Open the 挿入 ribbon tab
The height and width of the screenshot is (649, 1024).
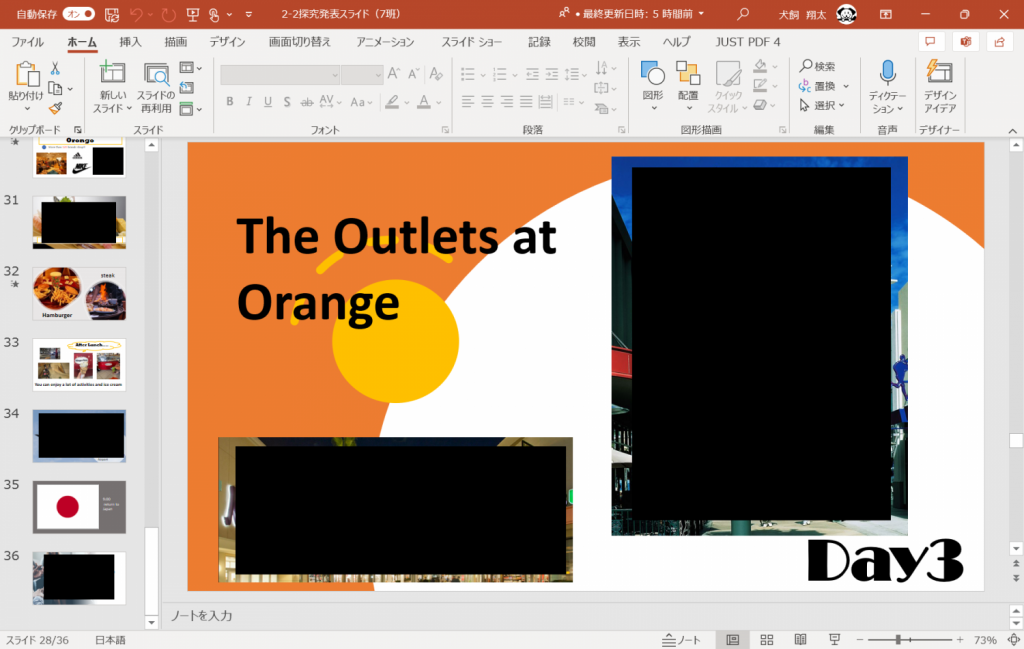130,42
